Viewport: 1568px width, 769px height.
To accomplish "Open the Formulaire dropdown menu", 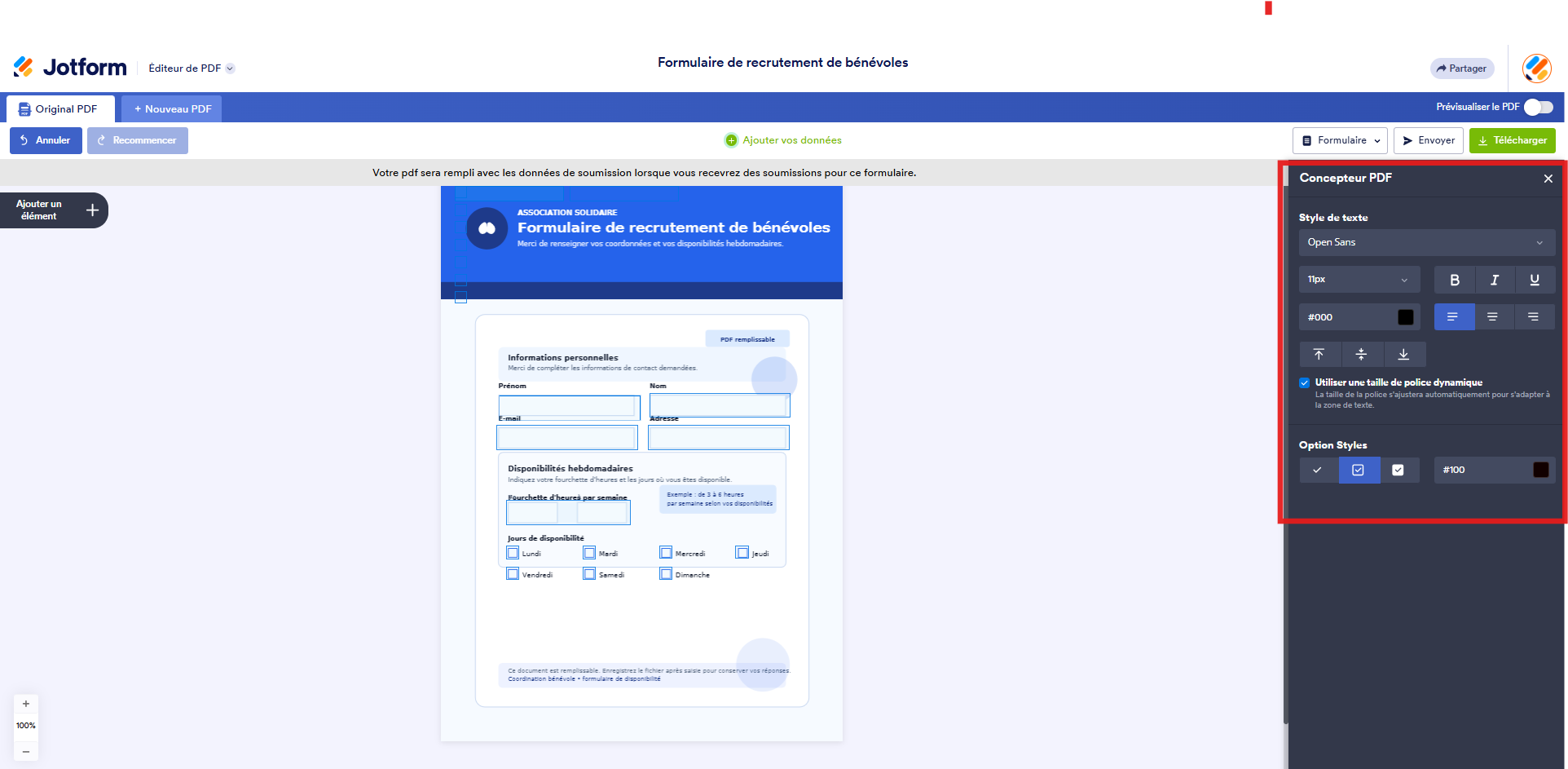I will pos(1340,140).
